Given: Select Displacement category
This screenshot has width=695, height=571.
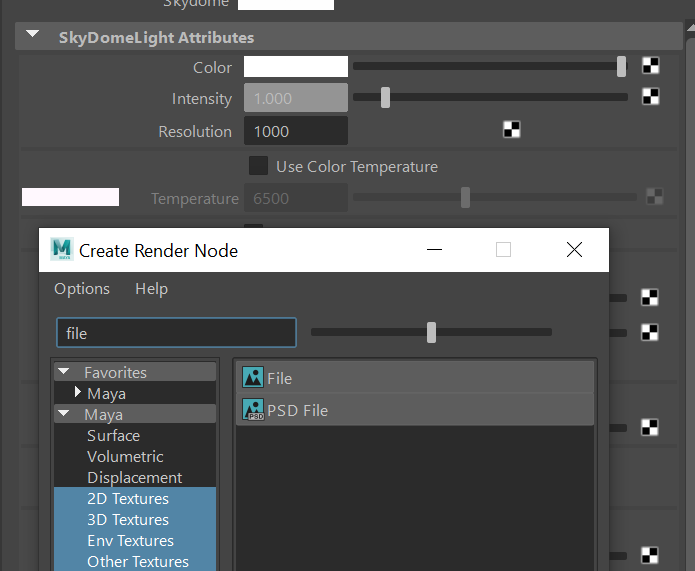Looking at the screenshot, I should coord(135,477).
